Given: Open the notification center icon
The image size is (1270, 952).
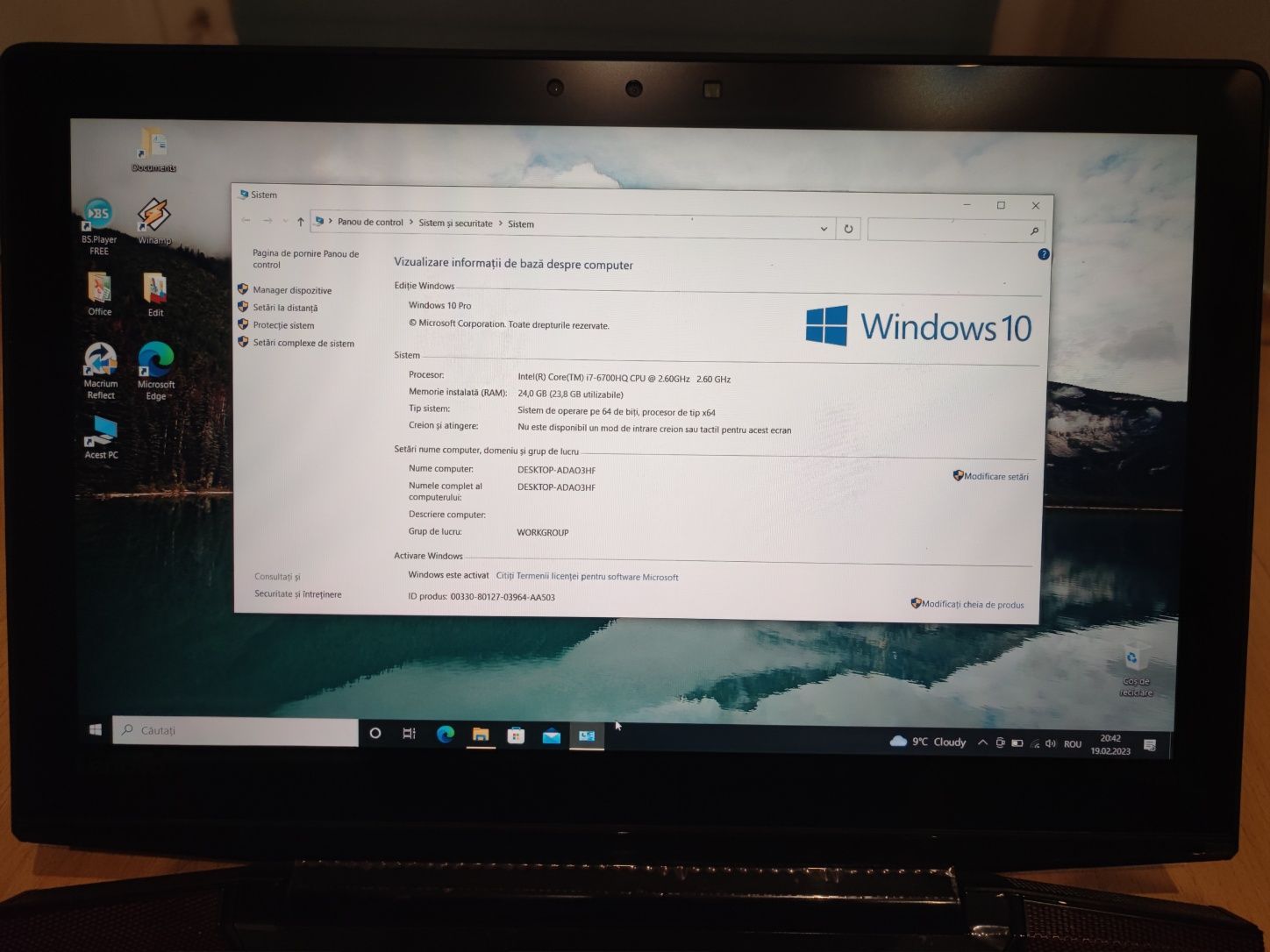Looking at the screenshot, I should click(x=1150, y=745).
